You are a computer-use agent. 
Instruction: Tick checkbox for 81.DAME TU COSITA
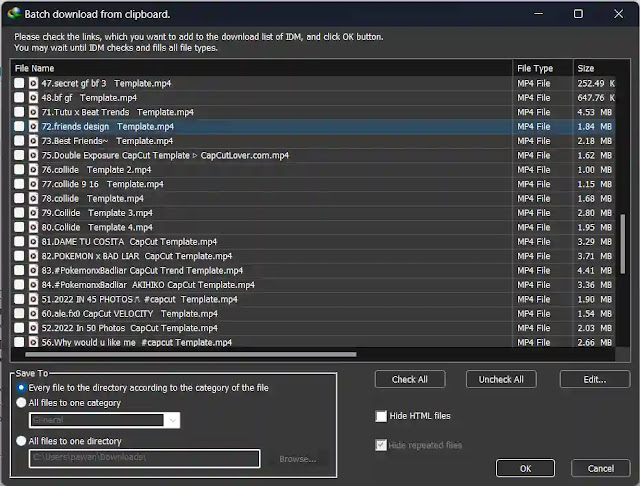click(x=19, y=242)
